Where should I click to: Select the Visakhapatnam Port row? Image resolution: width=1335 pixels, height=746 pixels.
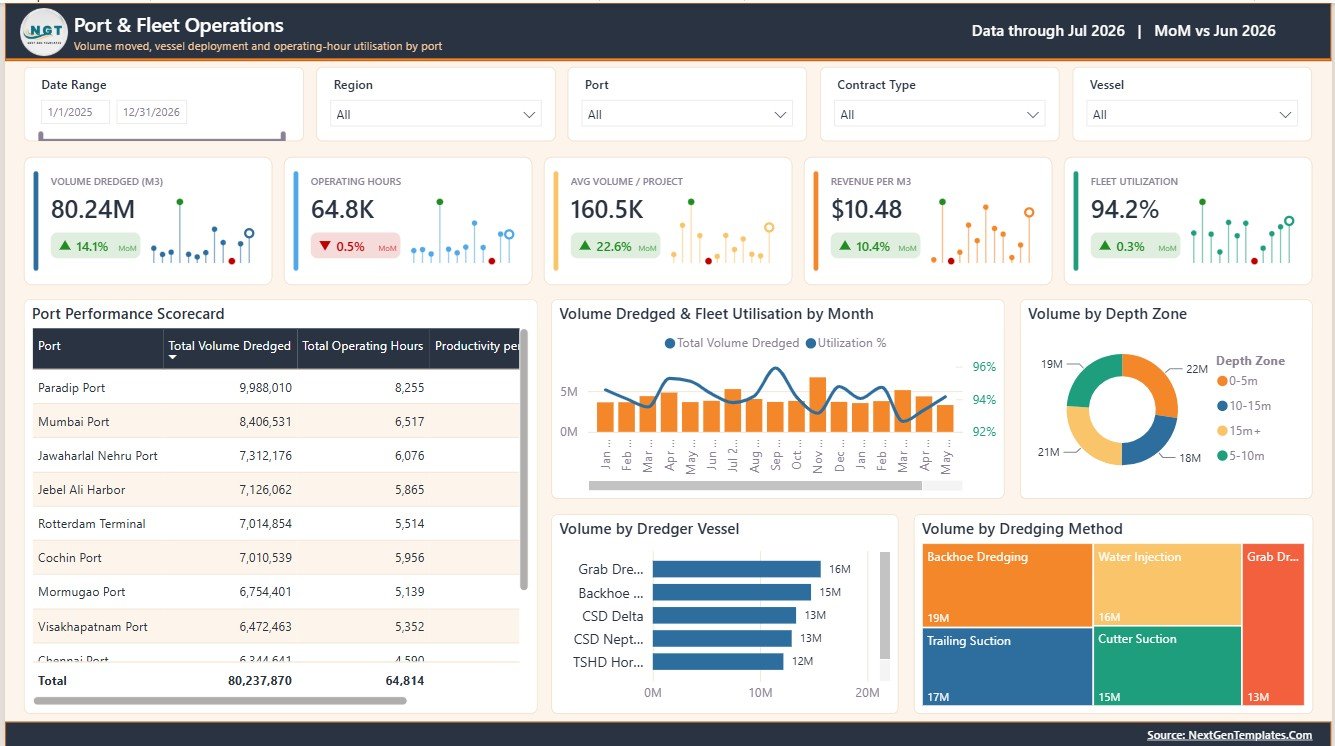pos(276,626)
